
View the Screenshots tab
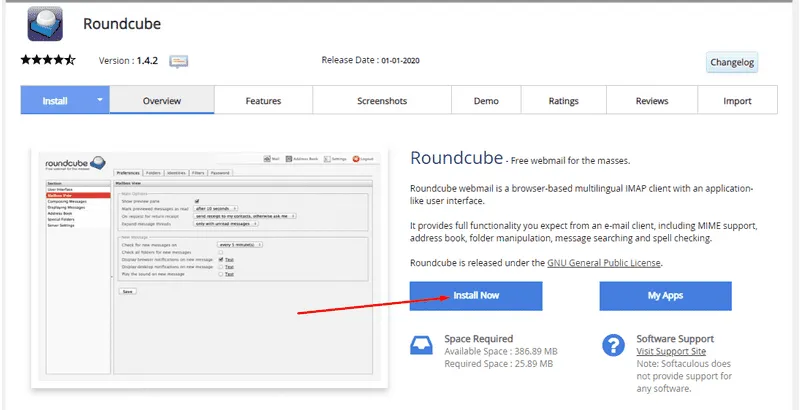tap(382, 101)
